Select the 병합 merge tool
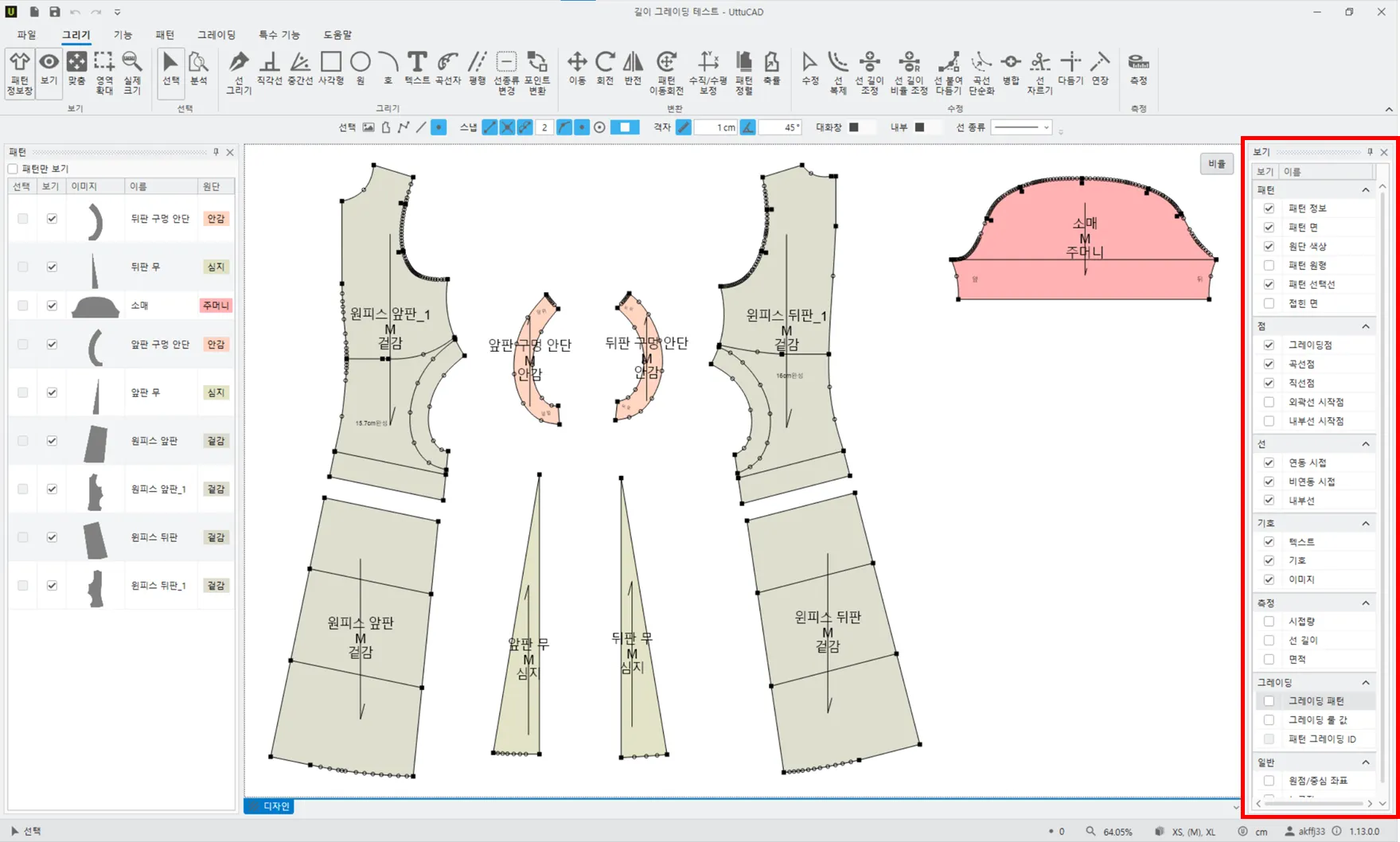 coord(1011,69)
